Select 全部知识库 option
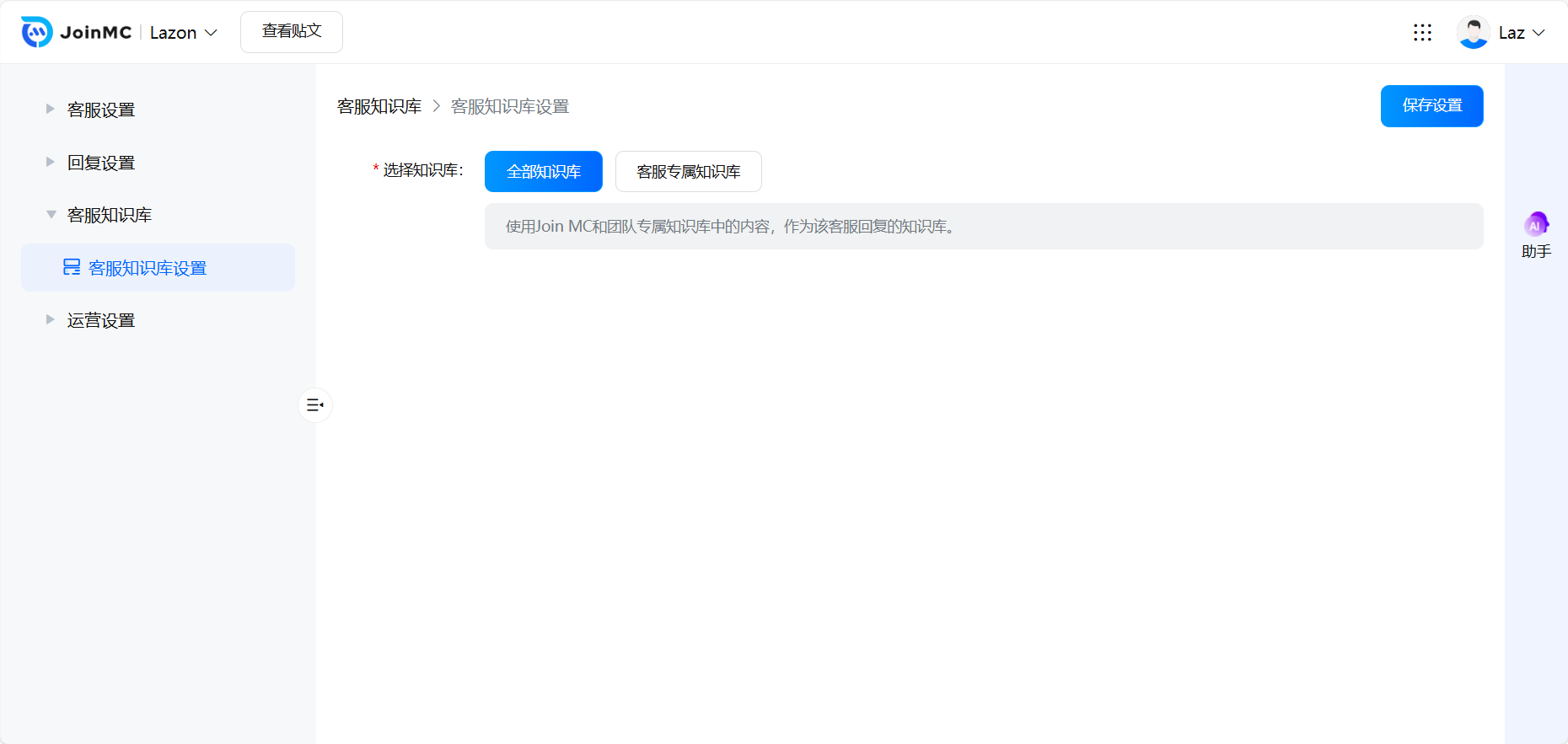The image size is (1568, 744). coord(543,172)
